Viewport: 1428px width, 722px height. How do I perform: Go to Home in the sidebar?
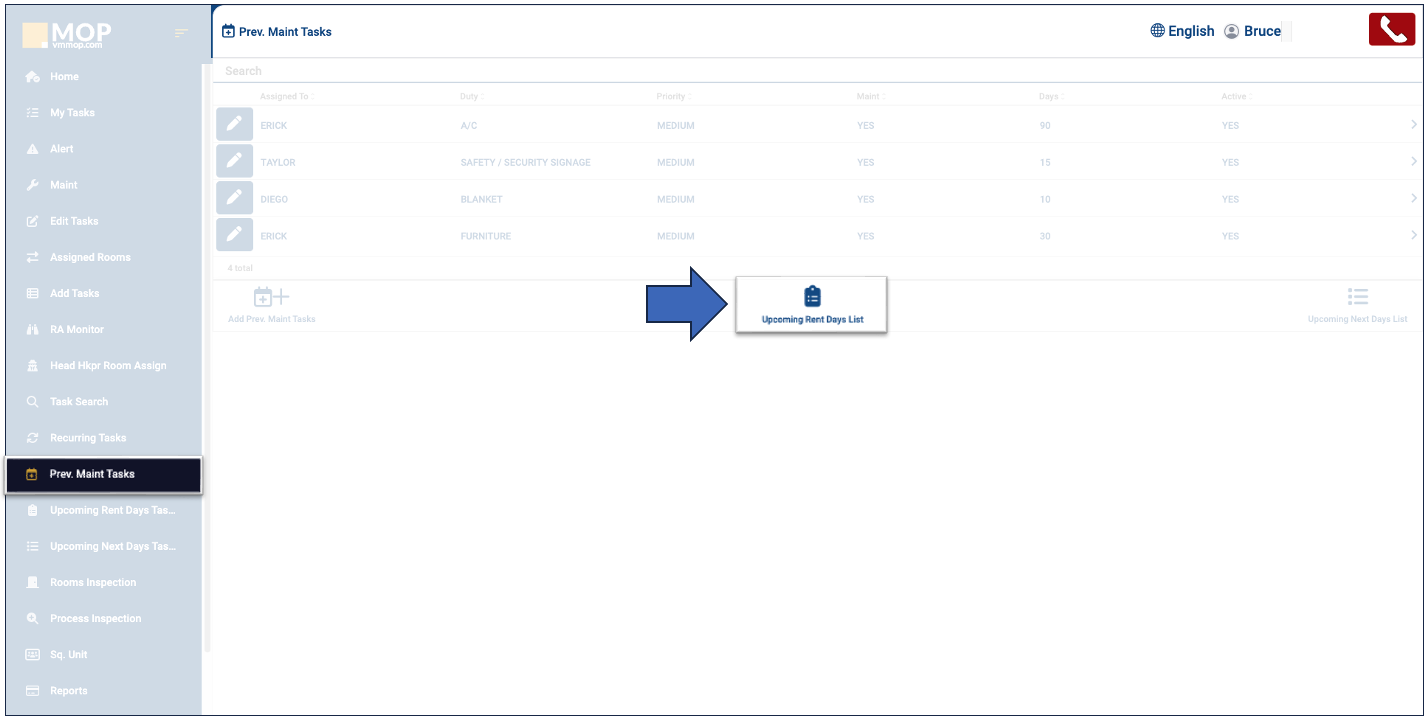point(64,77)
